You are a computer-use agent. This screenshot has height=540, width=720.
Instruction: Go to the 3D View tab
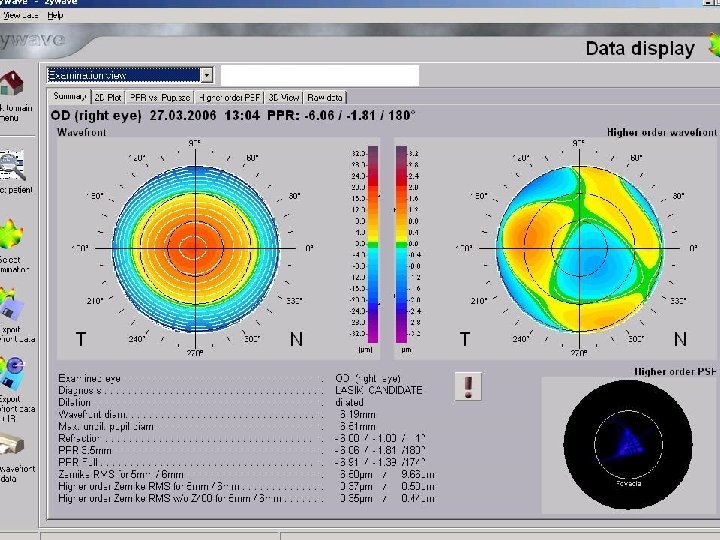284,97
